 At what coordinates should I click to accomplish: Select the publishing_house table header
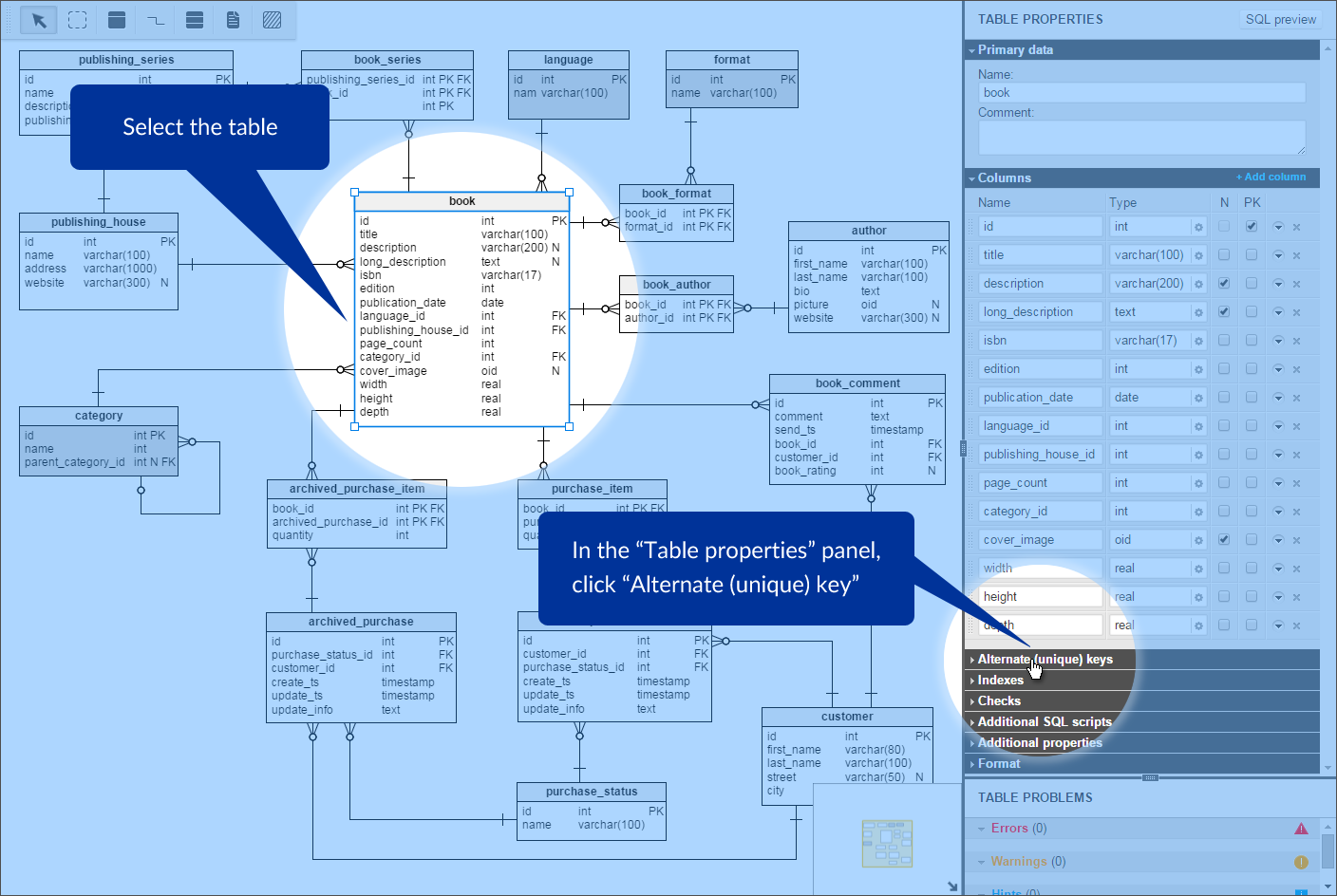[x=99, y=222]
